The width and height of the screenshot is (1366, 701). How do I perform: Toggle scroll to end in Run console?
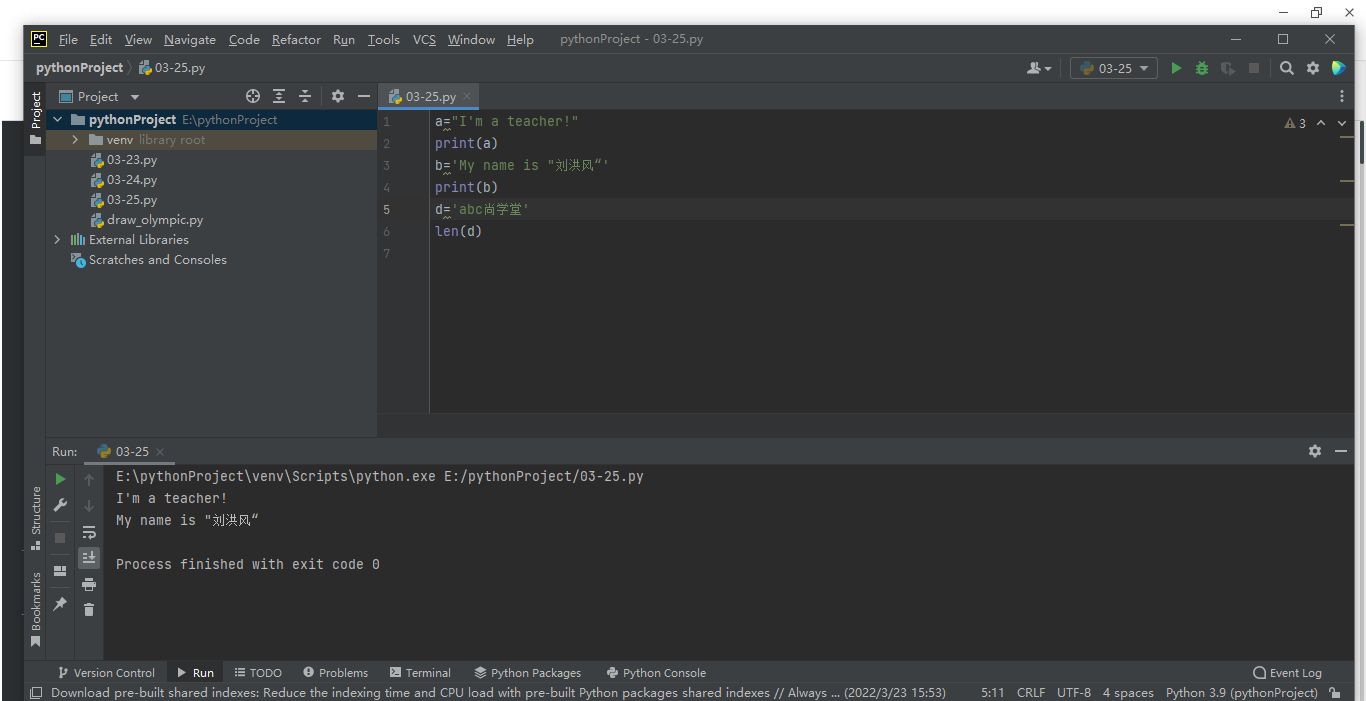pyautogui.click(x=89, y=557)
